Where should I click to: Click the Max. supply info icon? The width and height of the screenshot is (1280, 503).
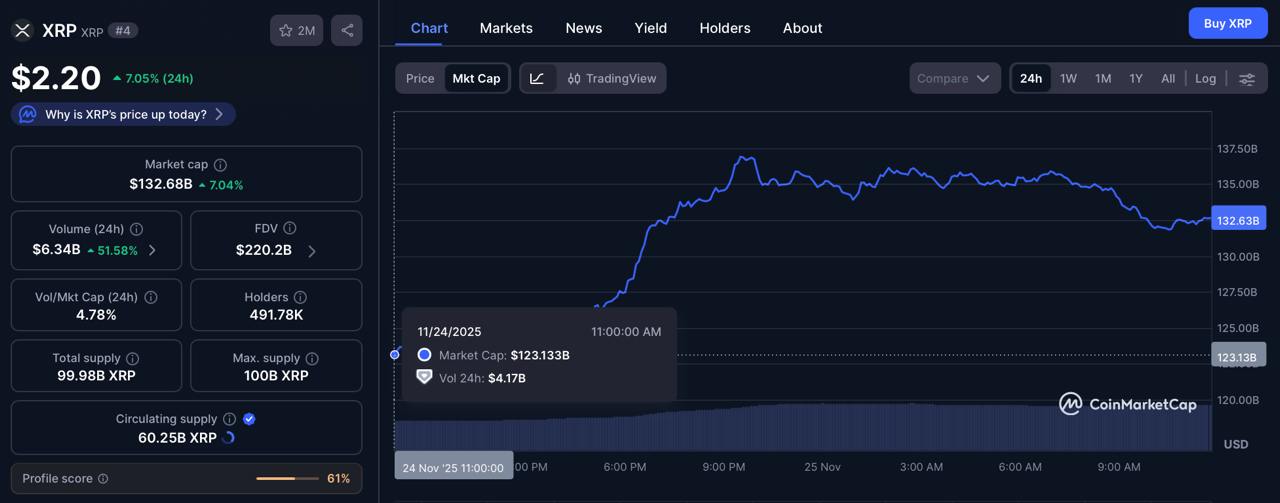pyautogui.click(x=312, y=358)
